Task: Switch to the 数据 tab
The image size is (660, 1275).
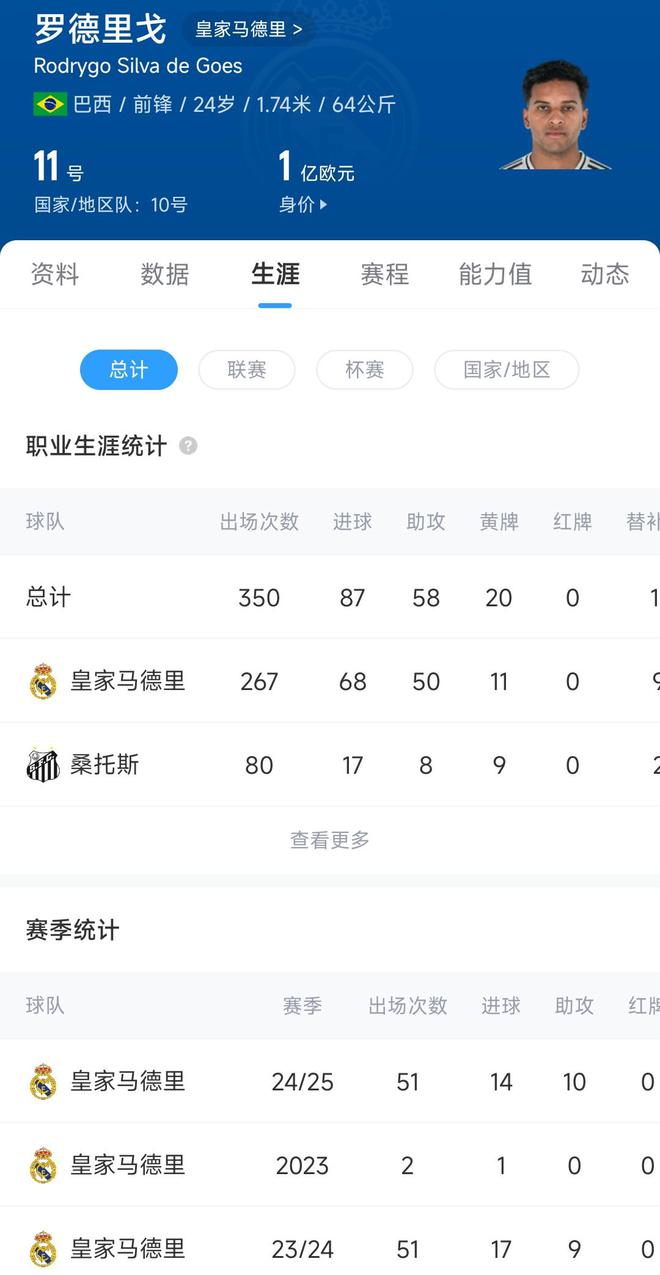Action: 165,274
